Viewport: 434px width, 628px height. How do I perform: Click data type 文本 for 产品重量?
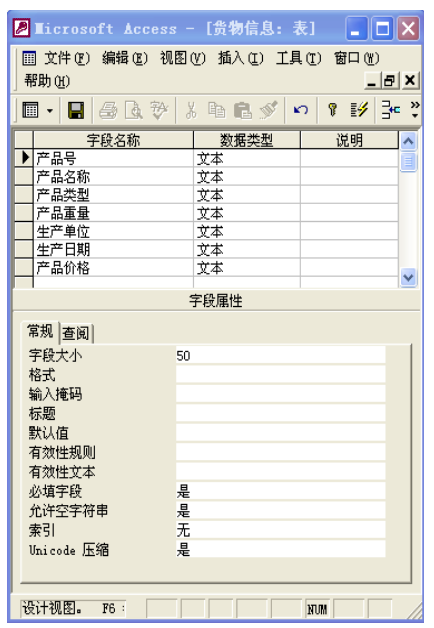click(x=247, y=213)
